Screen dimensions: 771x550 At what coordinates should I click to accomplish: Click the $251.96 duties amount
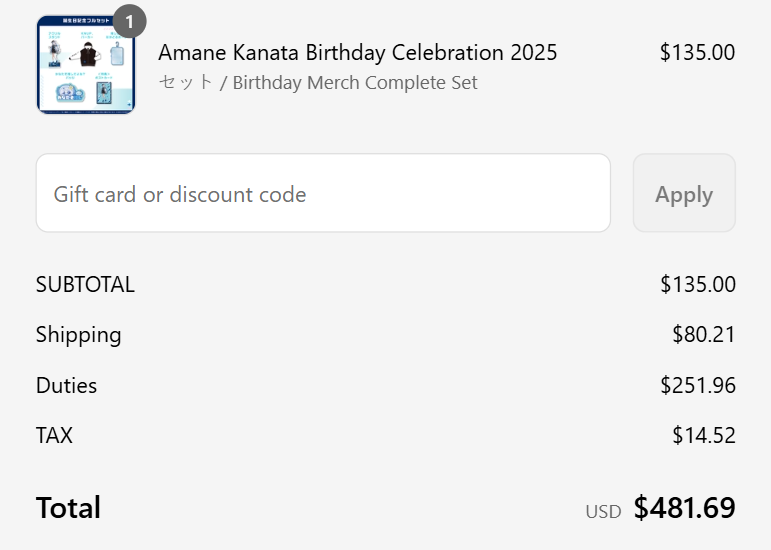coord(697,385)
